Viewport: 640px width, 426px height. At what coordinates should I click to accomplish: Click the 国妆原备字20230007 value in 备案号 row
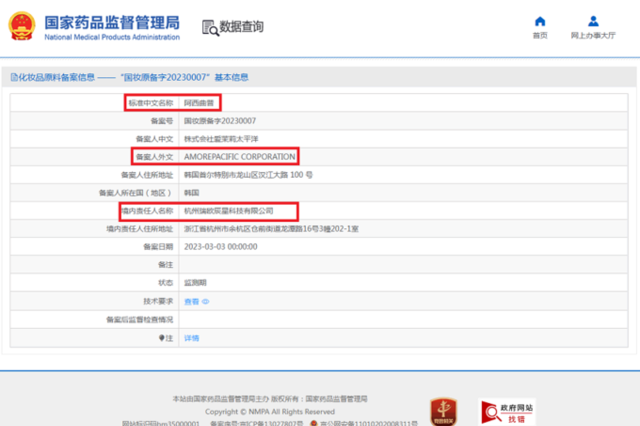pyautogui.click(x=220, y=121)
